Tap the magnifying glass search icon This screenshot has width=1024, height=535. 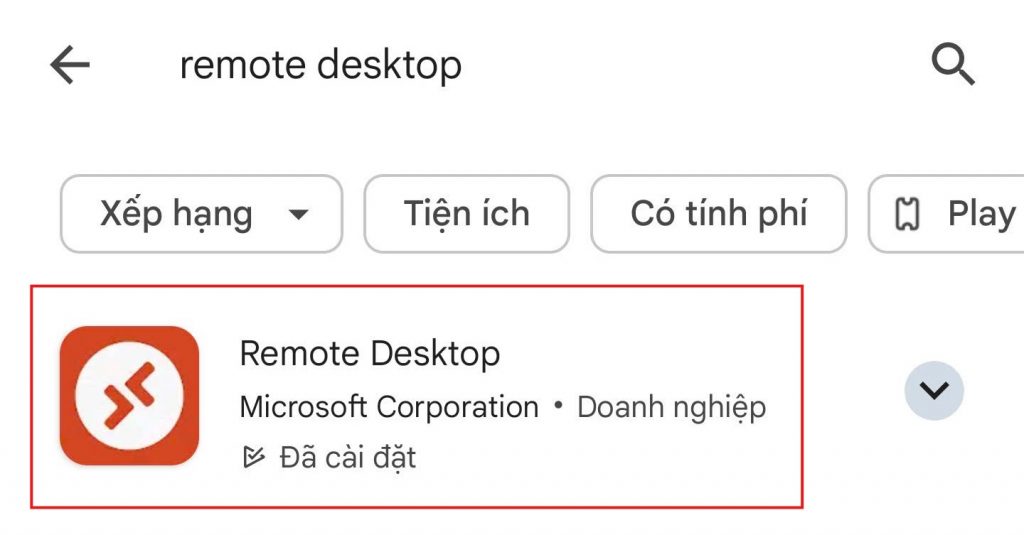pos(952,66)
